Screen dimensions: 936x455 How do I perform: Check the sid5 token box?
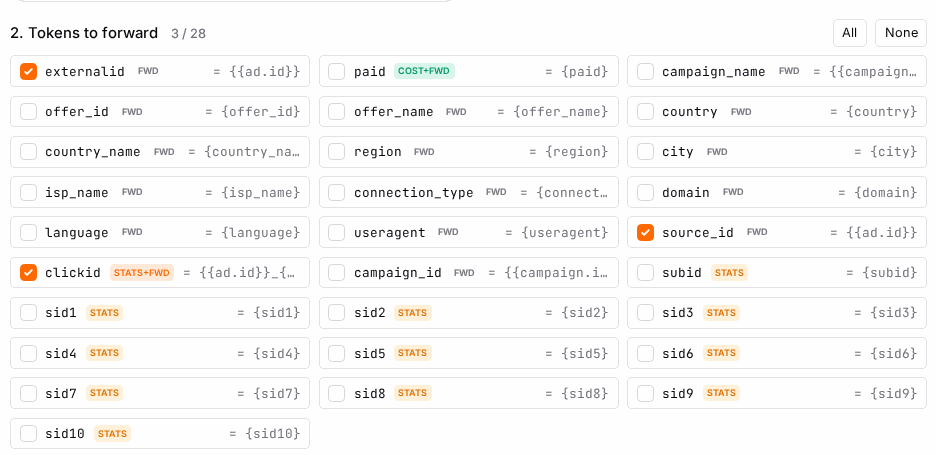tap(337, 353)
